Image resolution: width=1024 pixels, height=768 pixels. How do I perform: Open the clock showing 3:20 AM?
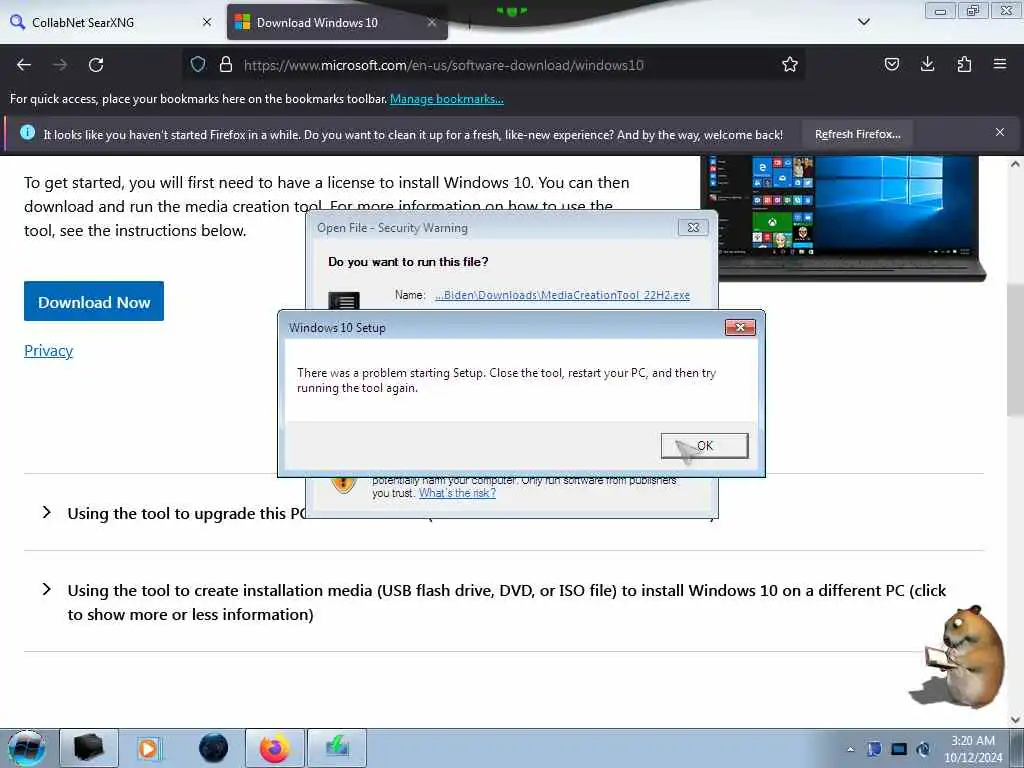coord(972,749)
